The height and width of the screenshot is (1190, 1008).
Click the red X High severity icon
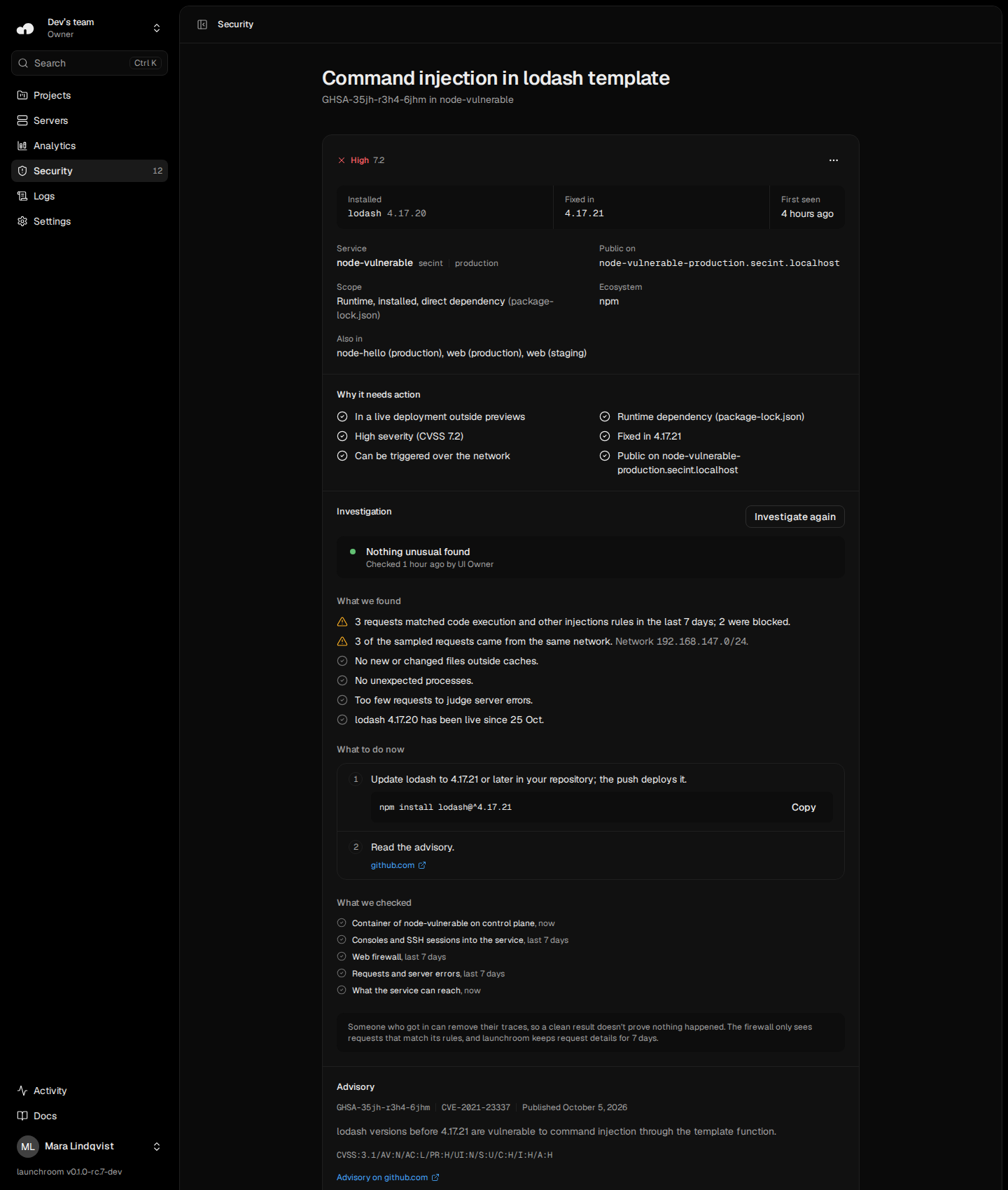[342, 160]
